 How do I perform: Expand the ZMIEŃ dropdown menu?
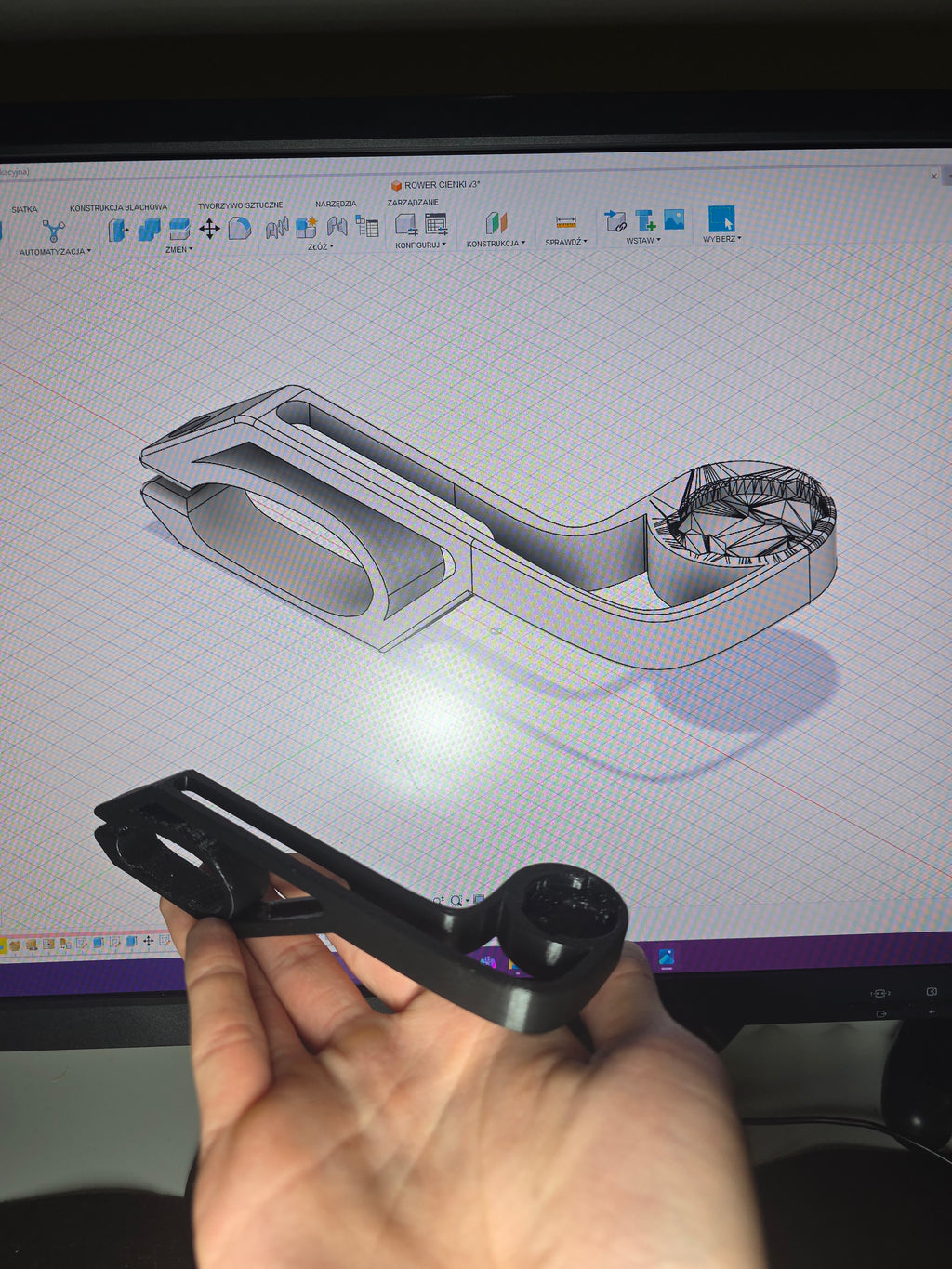178,249
